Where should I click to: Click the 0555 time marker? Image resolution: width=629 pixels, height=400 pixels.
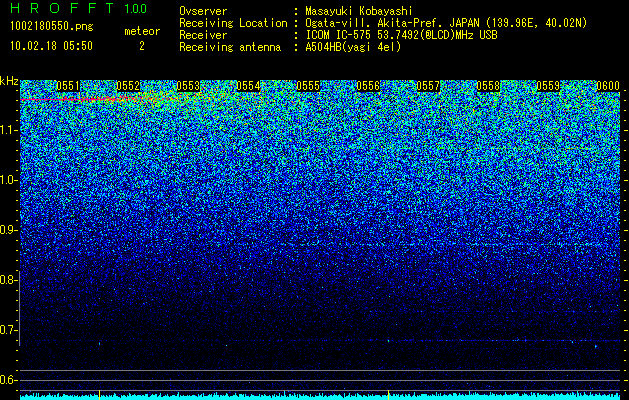click(308, 86)
